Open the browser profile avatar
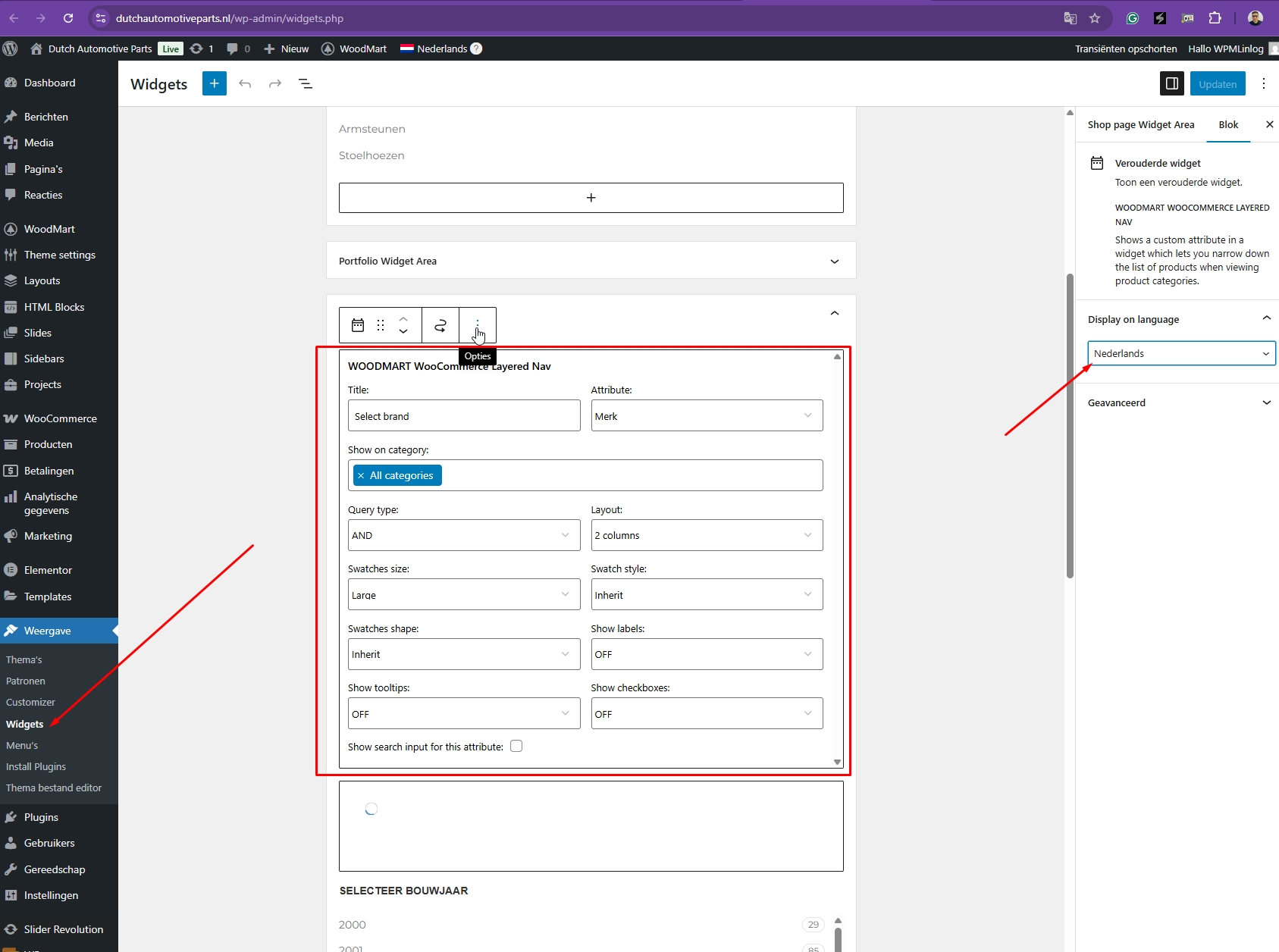The image size is (1279, 952). (x=1255, y=18)
